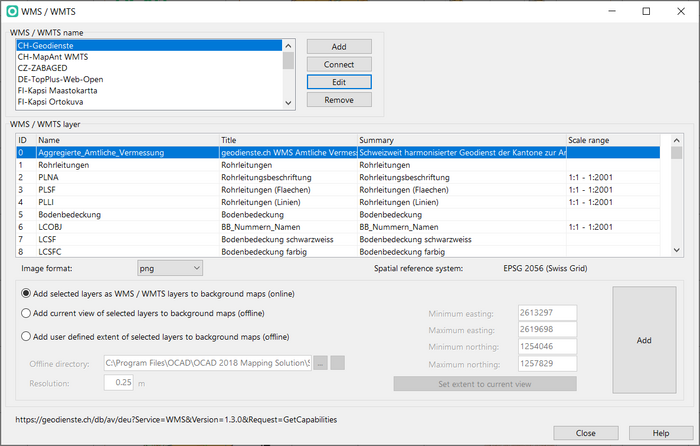Select 'Add user defined extent' offline option
Image resolution: width=700 pixels, height=446 pixels.
26,337
